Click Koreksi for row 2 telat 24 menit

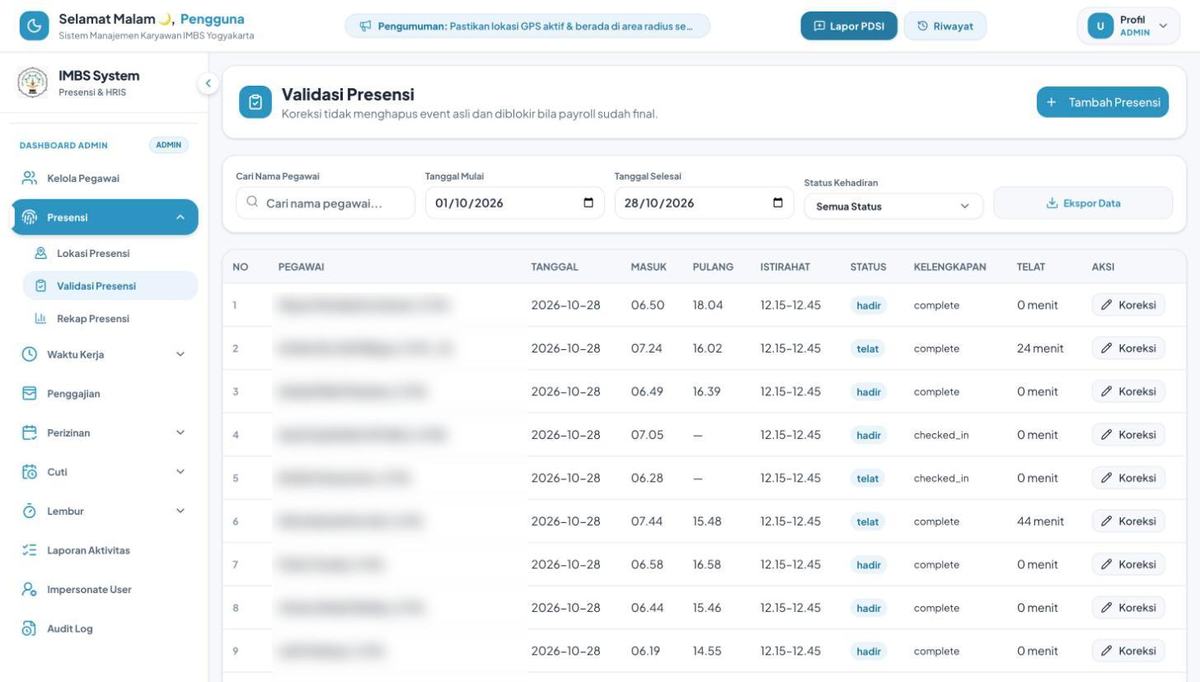pyautogui.click(x=1128, y=348)
